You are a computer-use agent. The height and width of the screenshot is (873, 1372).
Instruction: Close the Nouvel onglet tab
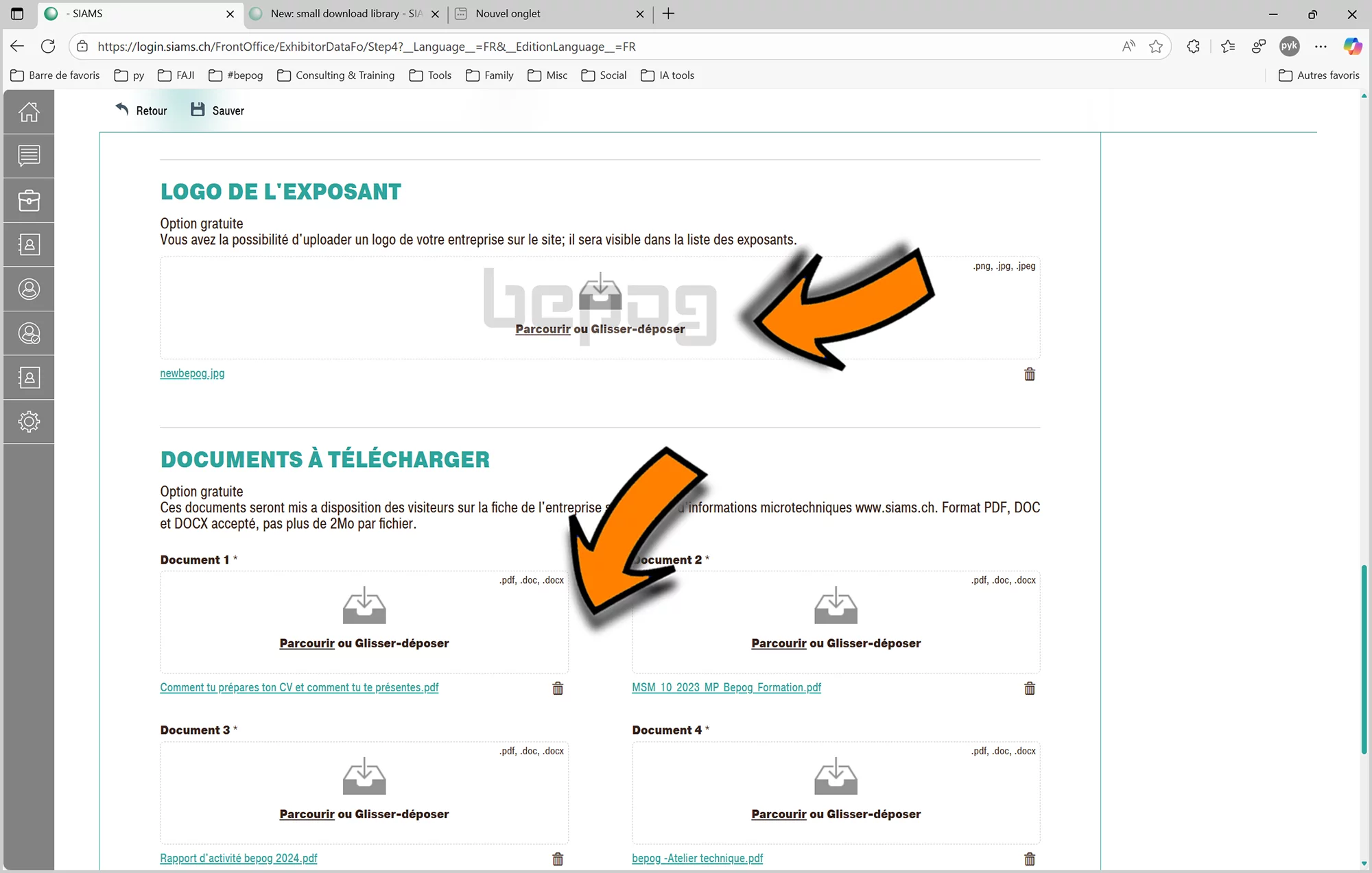pos(639,14)
